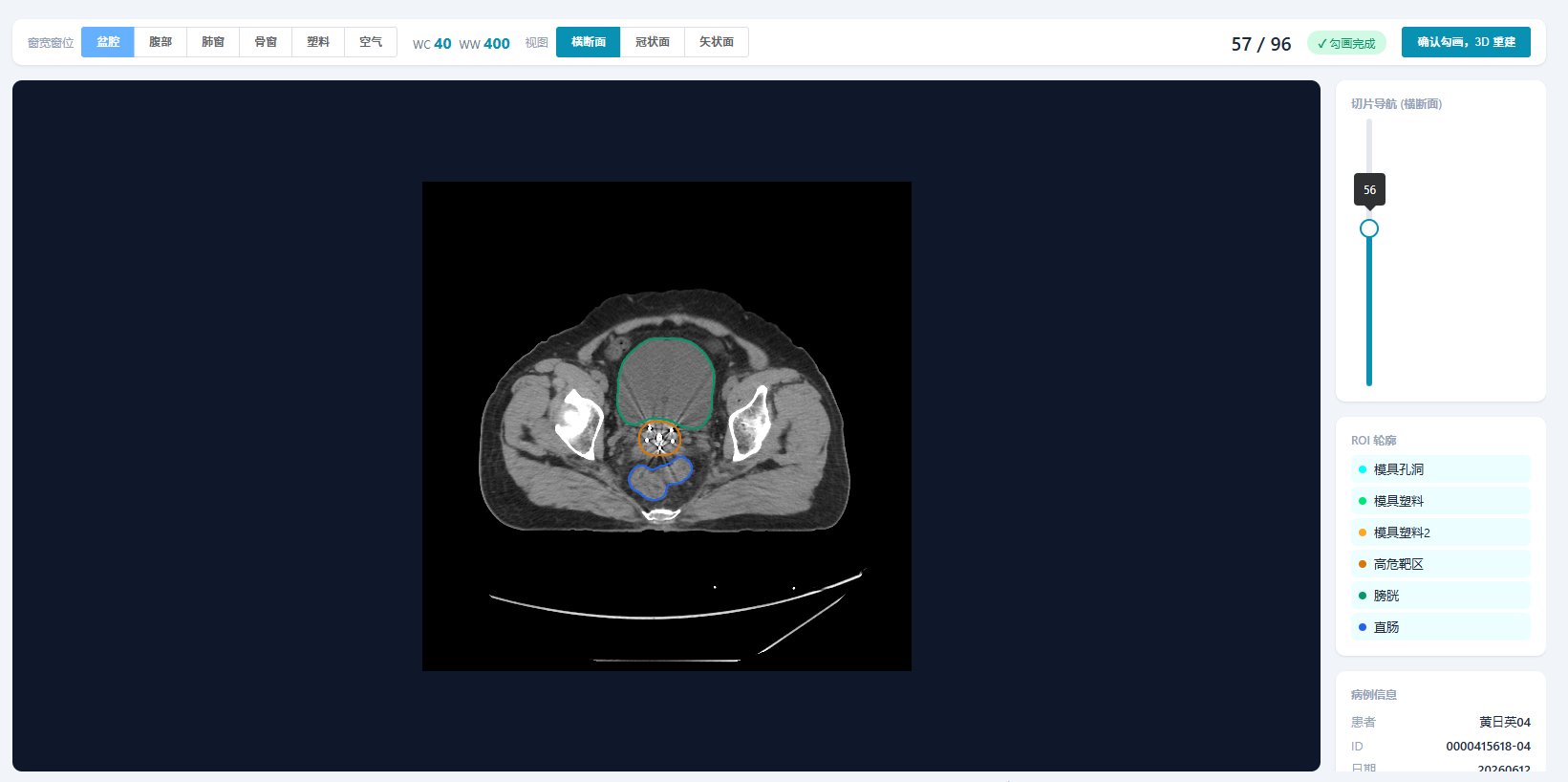The image size is (1568, 782).
Task: Click the ROI 轮廓 panel heading
Action: pyautogui.click(x=1374, y=440)
